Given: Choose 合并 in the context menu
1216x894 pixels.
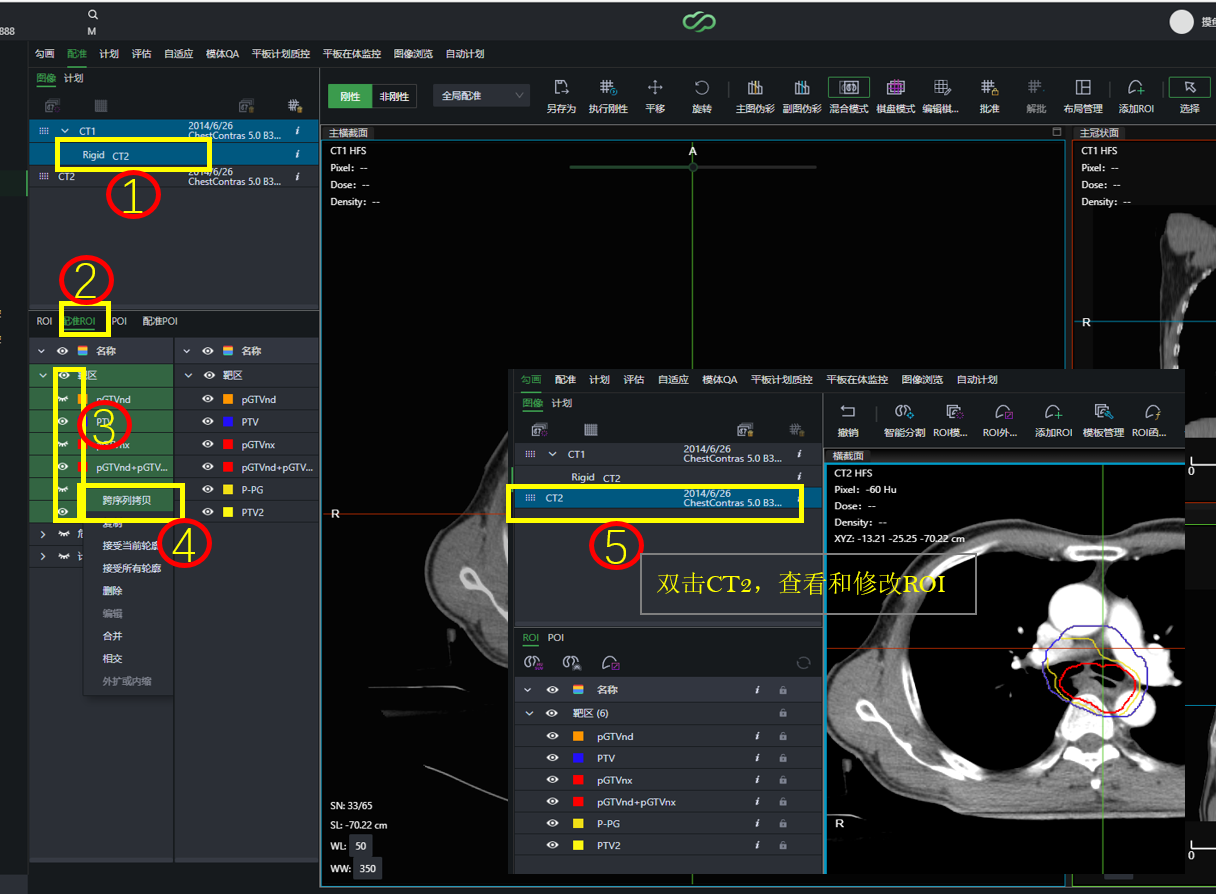Looking at the screenshot, I should [x=112, y=636].
